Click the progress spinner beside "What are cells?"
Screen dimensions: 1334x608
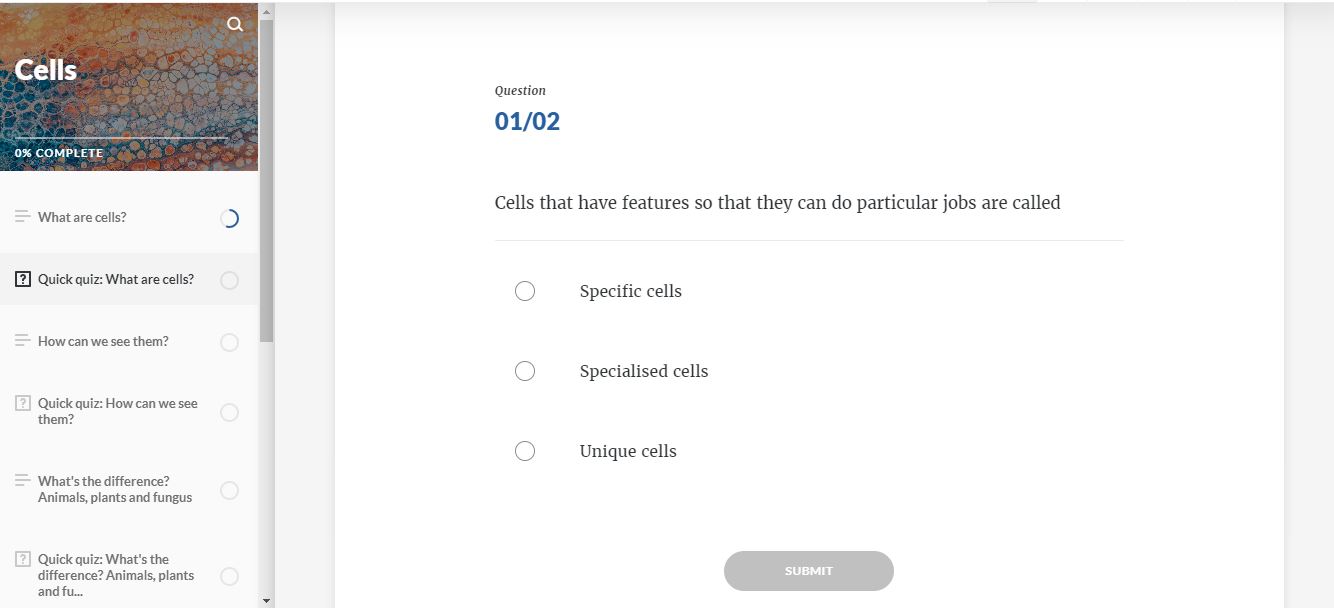229,217
